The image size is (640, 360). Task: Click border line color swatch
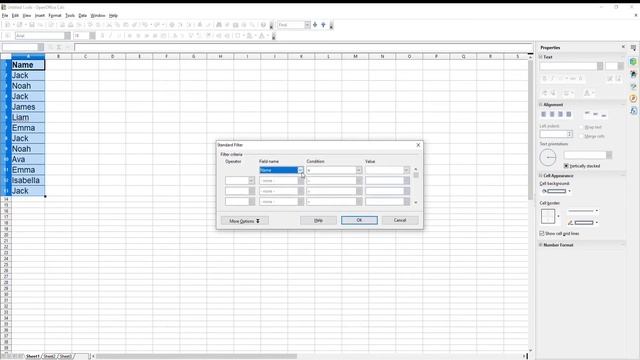[x=584, y=222]
